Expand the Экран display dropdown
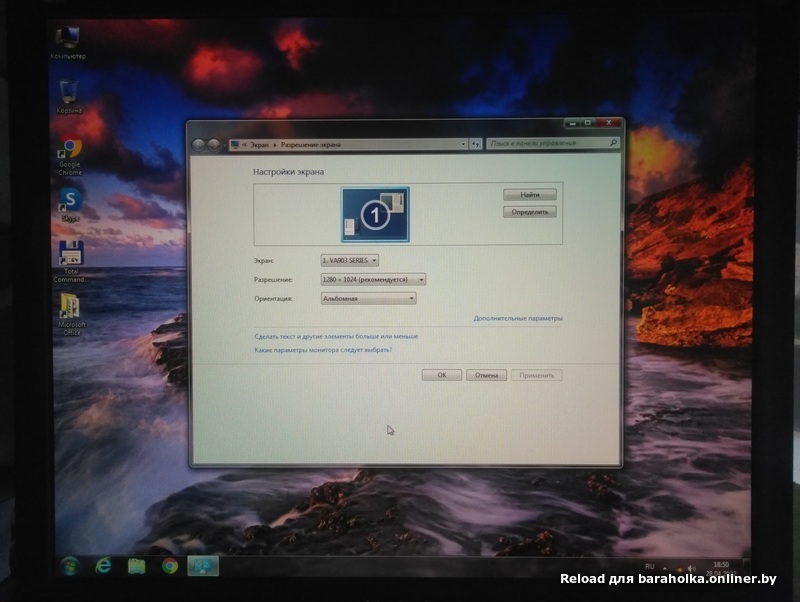 349,260
